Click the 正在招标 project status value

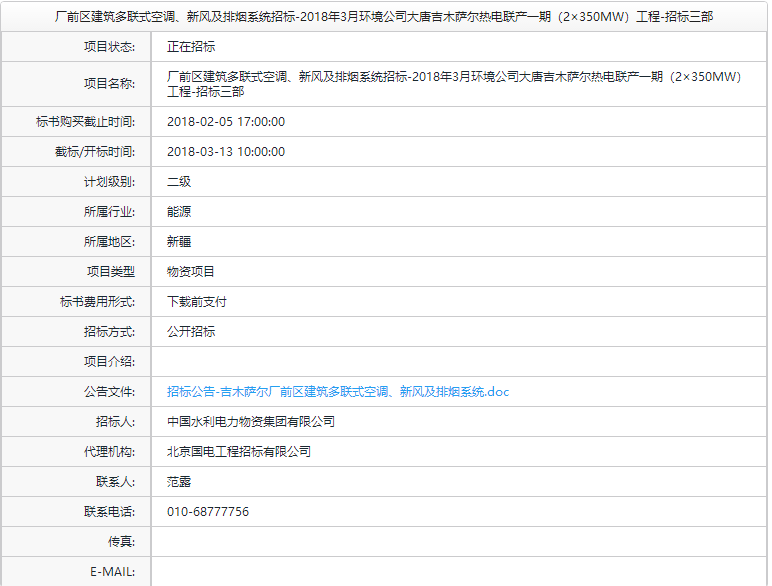coord(191,47)
